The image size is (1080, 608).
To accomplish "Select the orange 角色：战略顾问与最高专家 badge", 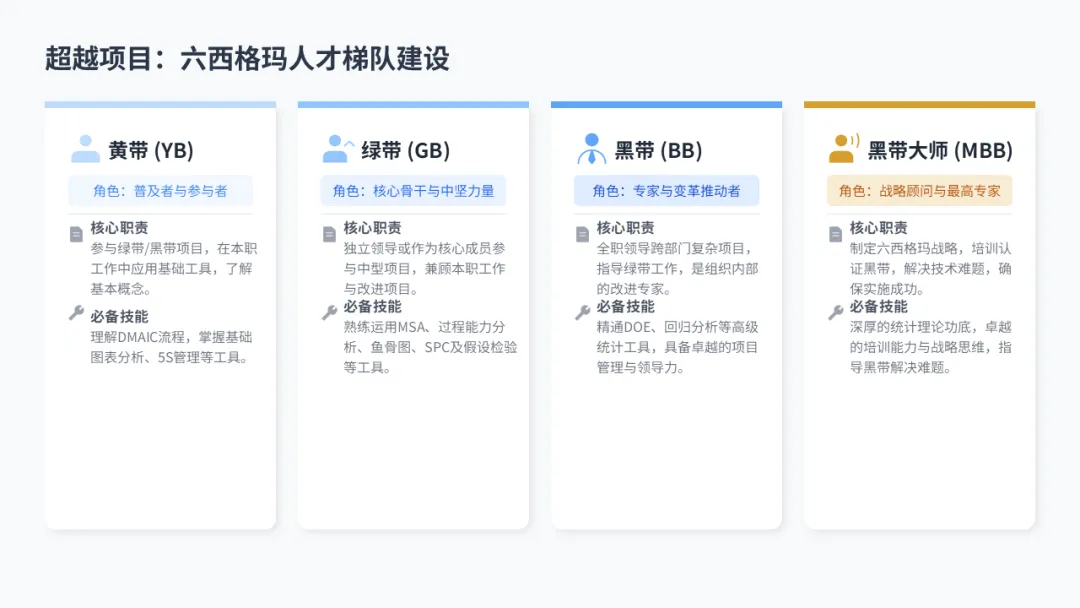I will [x=920, y=191].
